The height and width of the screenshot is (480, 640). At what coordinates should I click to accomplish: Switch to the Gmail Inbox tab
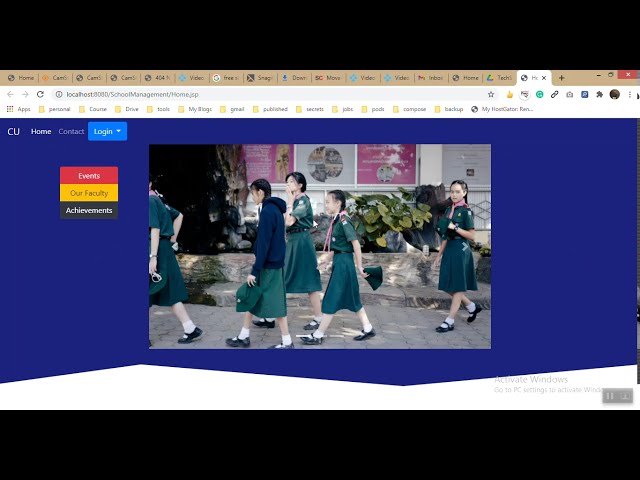[431, 78]
